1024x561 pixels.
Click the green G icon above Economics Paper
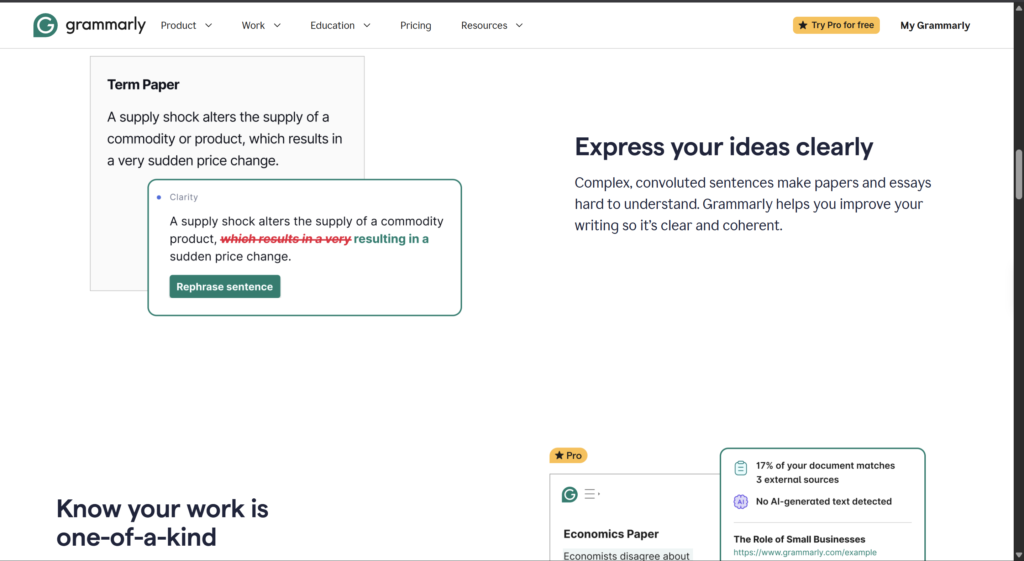[569, 494]
